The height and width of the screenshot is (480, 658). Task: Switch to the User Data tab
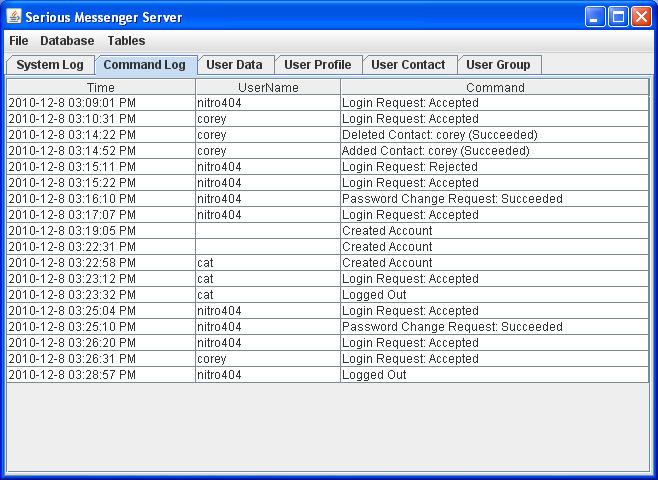click(234, 65)
